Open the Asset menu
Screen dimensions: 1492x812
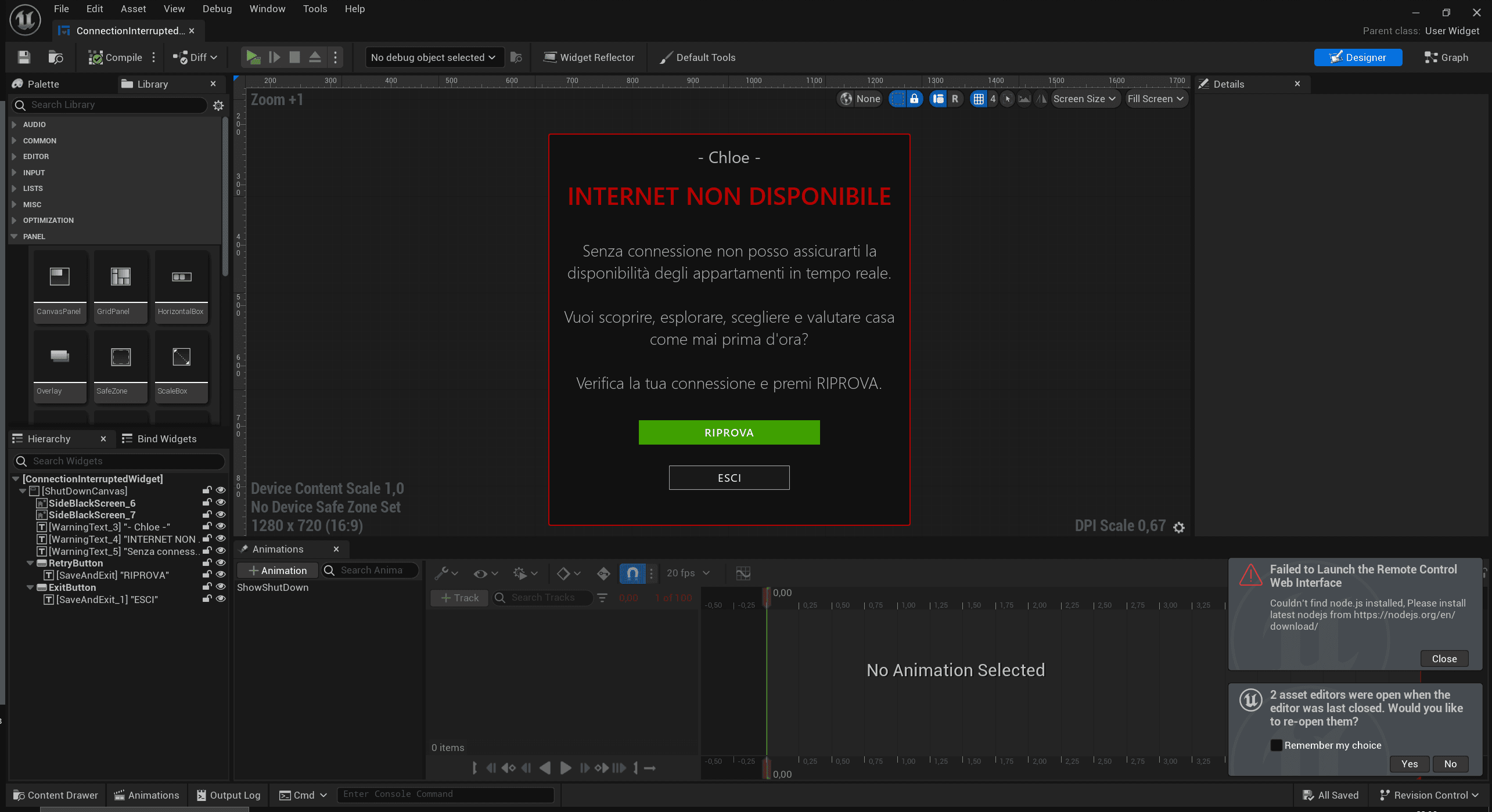[x=133, y=9]
